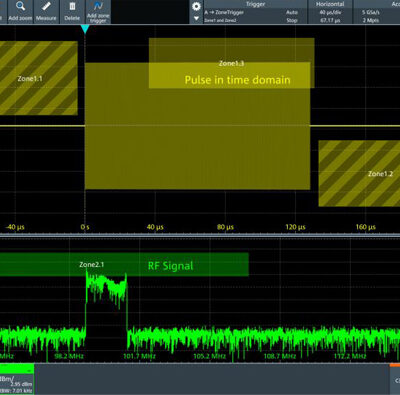
Task: Click the 120 µs time axis label
Action: click(295, 227)
